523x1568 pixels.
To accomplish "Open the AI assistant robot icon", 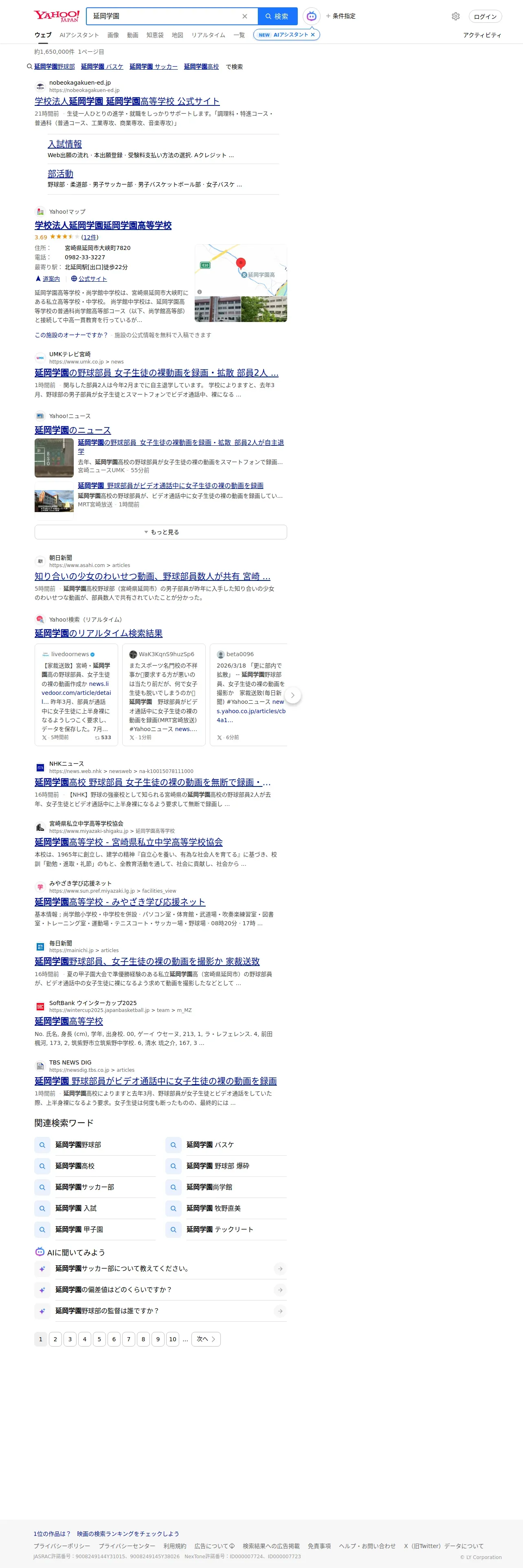I will (x=311, y=16).
